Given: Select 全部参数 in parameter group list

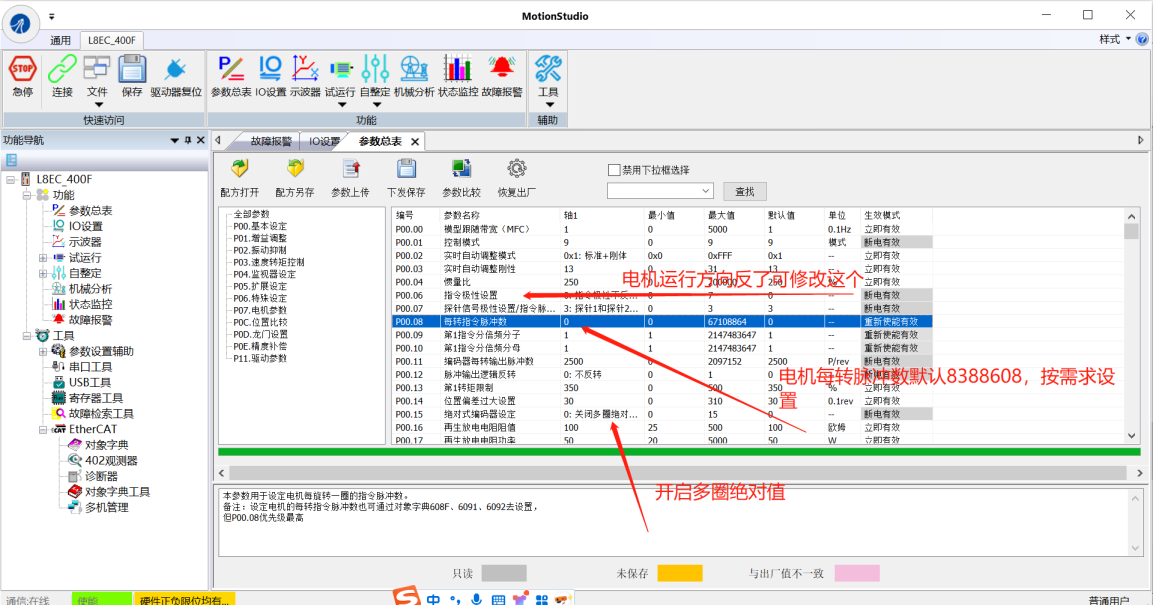Looking at the screenshot, I should click(x=251, y=214).
